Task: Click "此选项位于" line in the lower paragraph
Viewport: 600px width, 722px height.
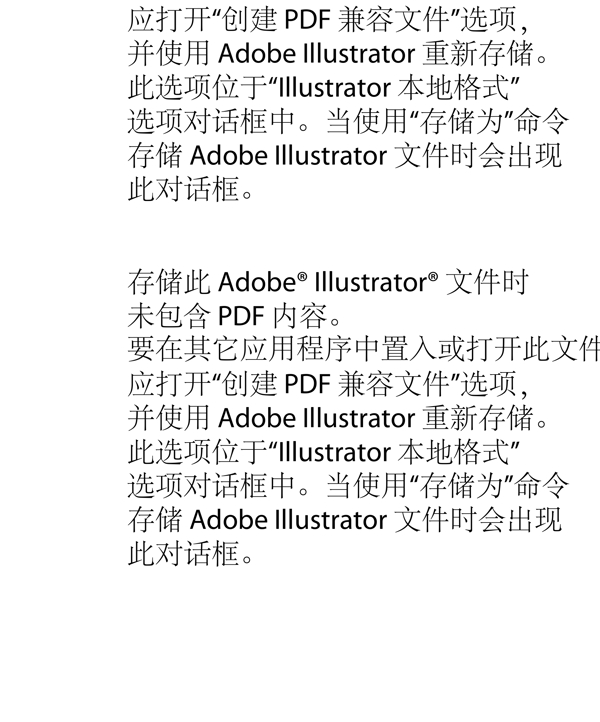Action: 326,452
